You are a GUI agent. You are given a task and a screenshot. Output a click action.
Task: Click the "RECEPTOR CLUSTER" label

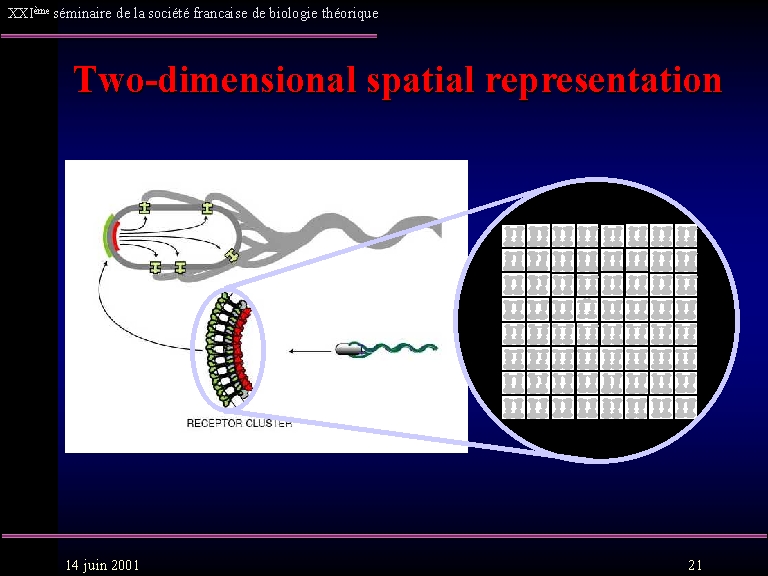tap(239, 423)
